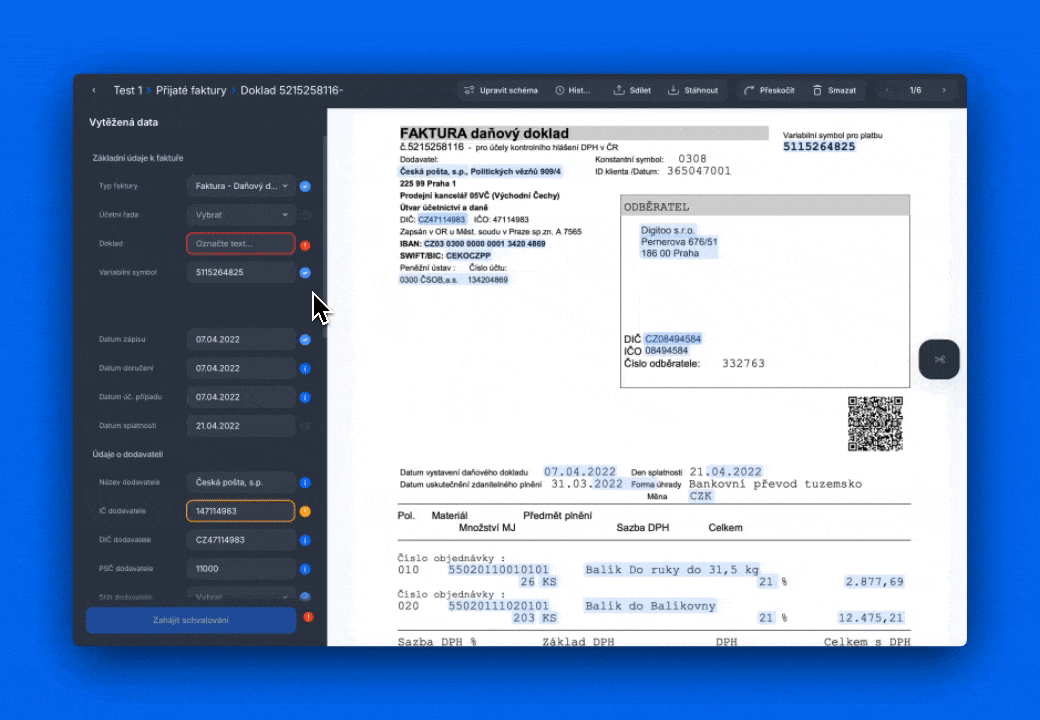
Task: Select odběratel IČO 08494584
Action: click(666, 351)
